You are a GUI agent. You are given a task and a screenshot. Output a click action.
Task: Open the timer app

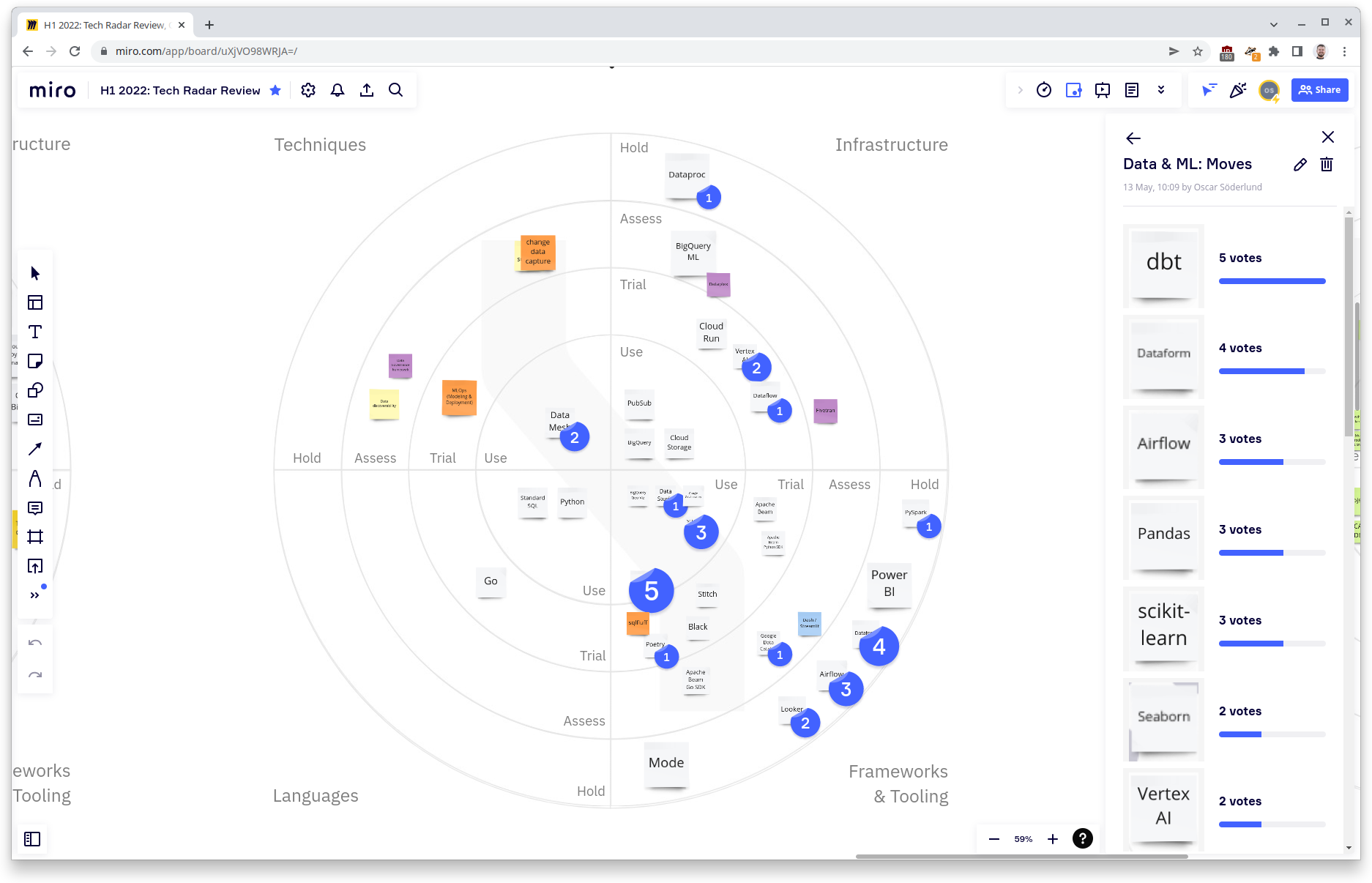(1044, 90)
